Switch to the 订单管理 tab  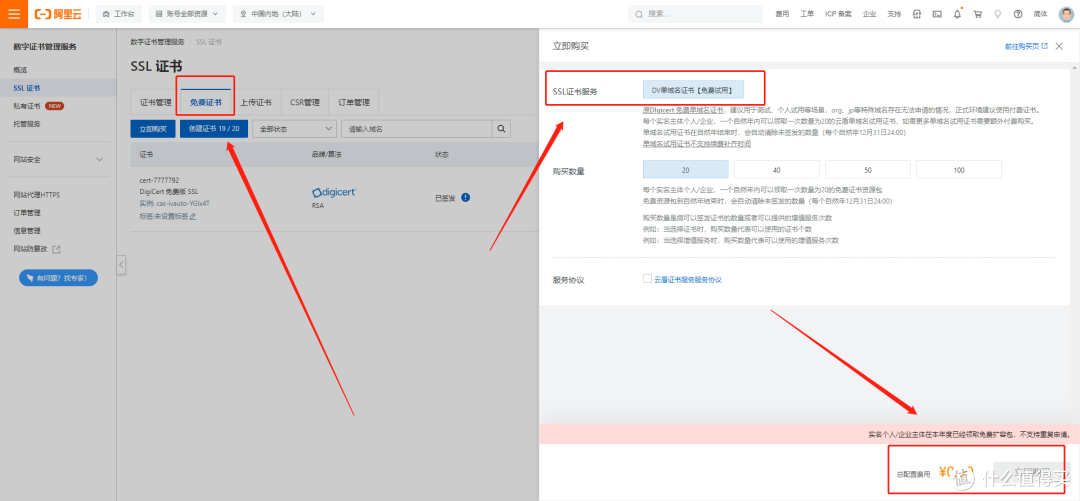point(354,103)
